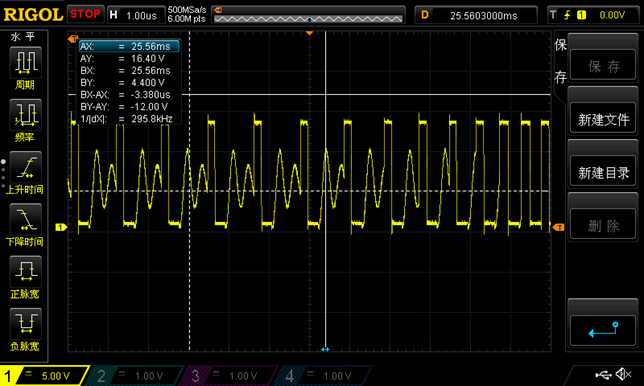Image resolution: width=644 pixels, height=386 pixels.
Task: Select the period (周期) measurement icon
Action: click(x=25, y=62)
